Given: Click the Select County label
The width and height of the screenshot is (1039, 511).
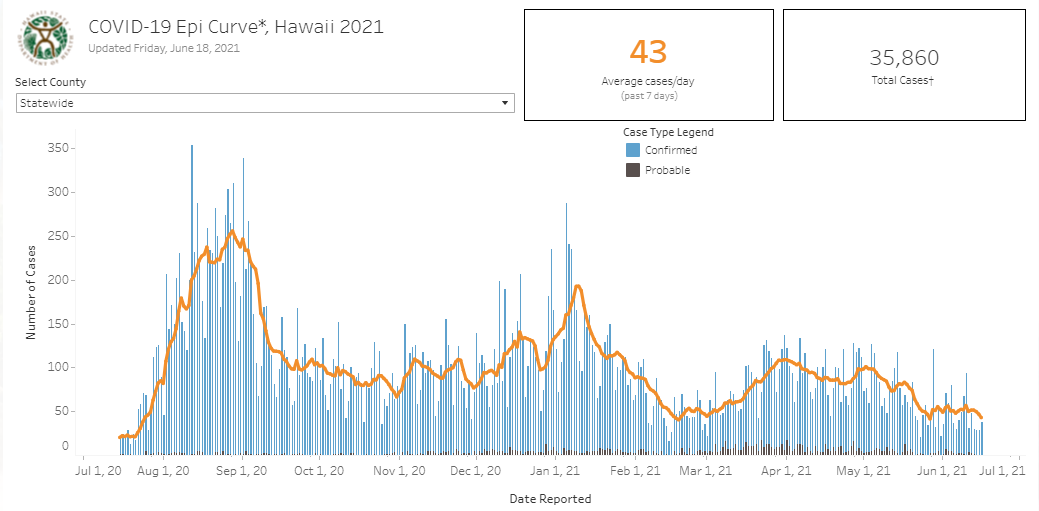Looking at the screenshot, I should tap(50, 82).
